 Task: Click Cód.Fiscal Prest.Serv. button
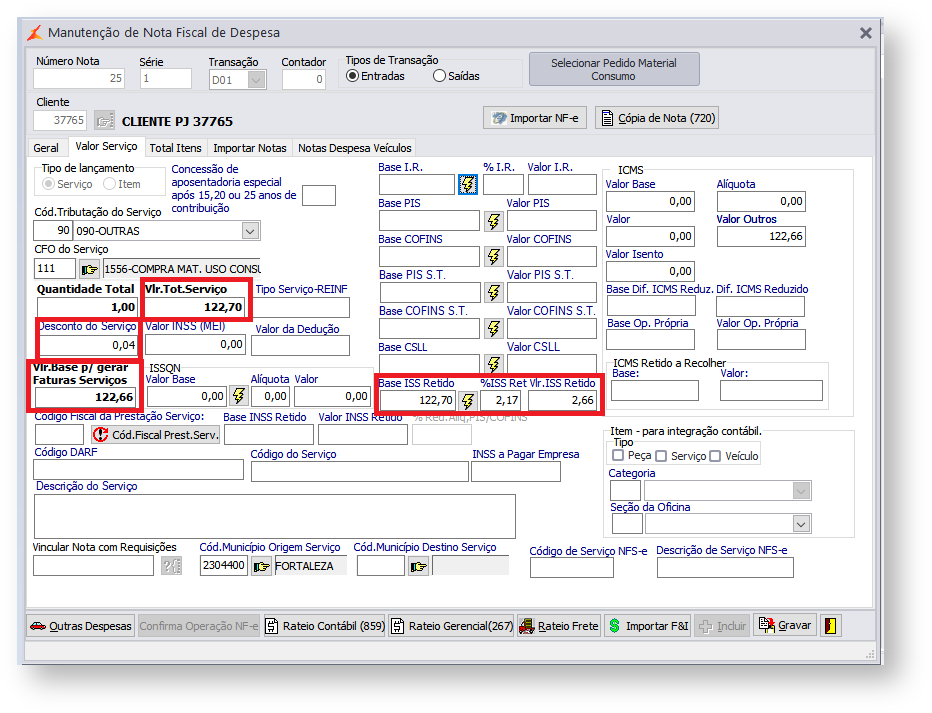tap(156, 435)
